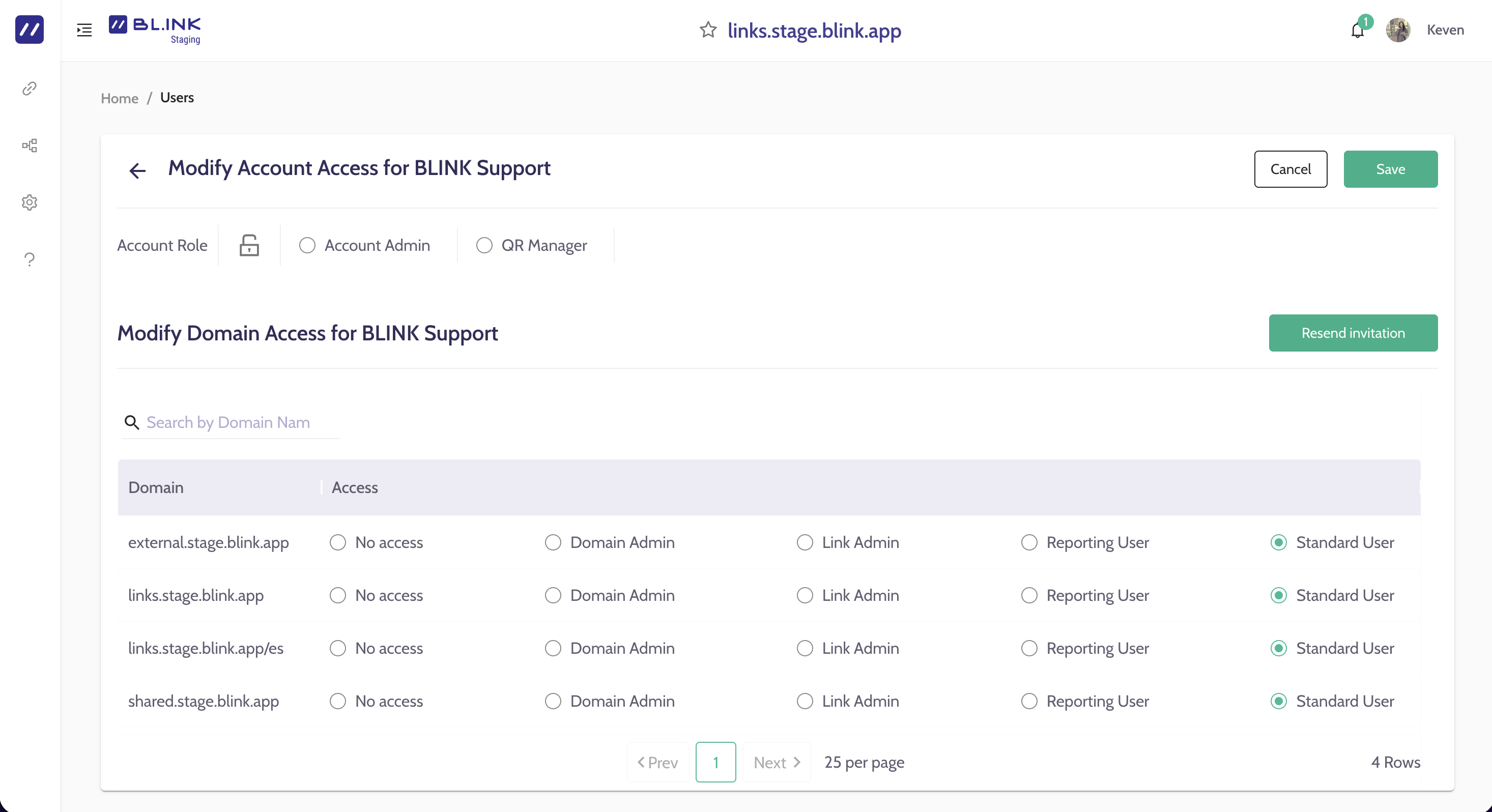
Task: Open the notifications bell
Action: [x=1357, y=31]
